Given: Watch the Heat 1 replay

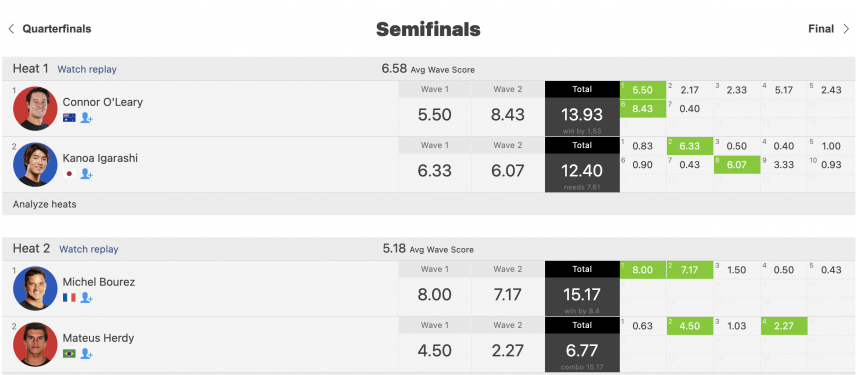Looking at the screenshot, I should pyautogui.click(x=87, y=69).
